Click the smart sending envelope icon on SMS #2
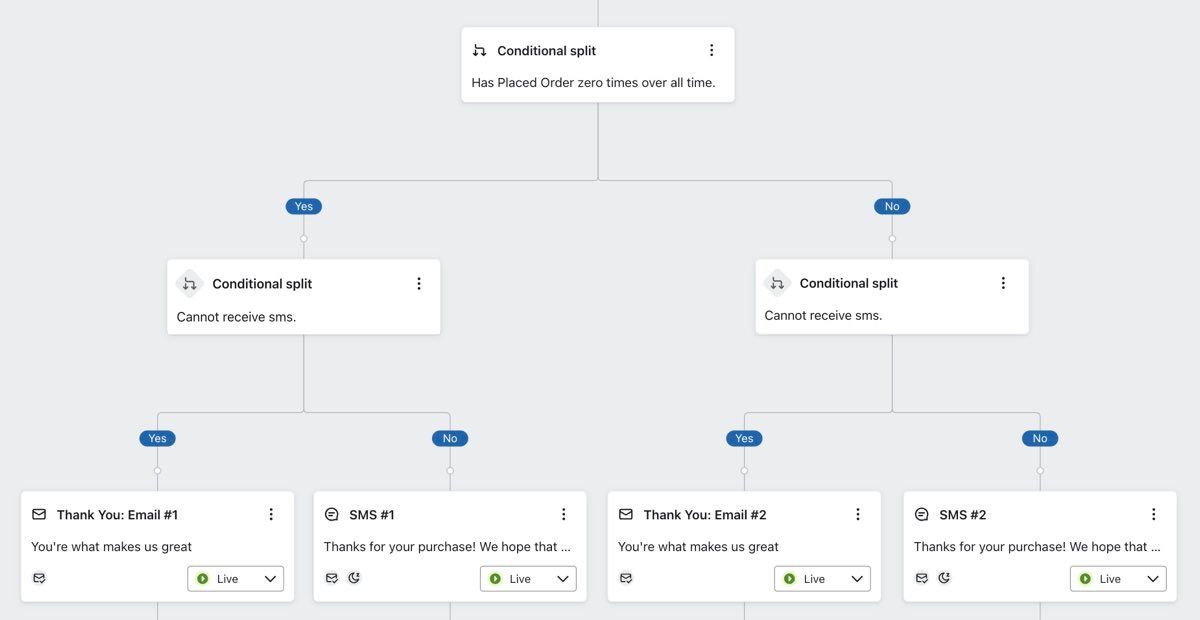Viewport: 1200px width, 620px height. coord(921,577)
